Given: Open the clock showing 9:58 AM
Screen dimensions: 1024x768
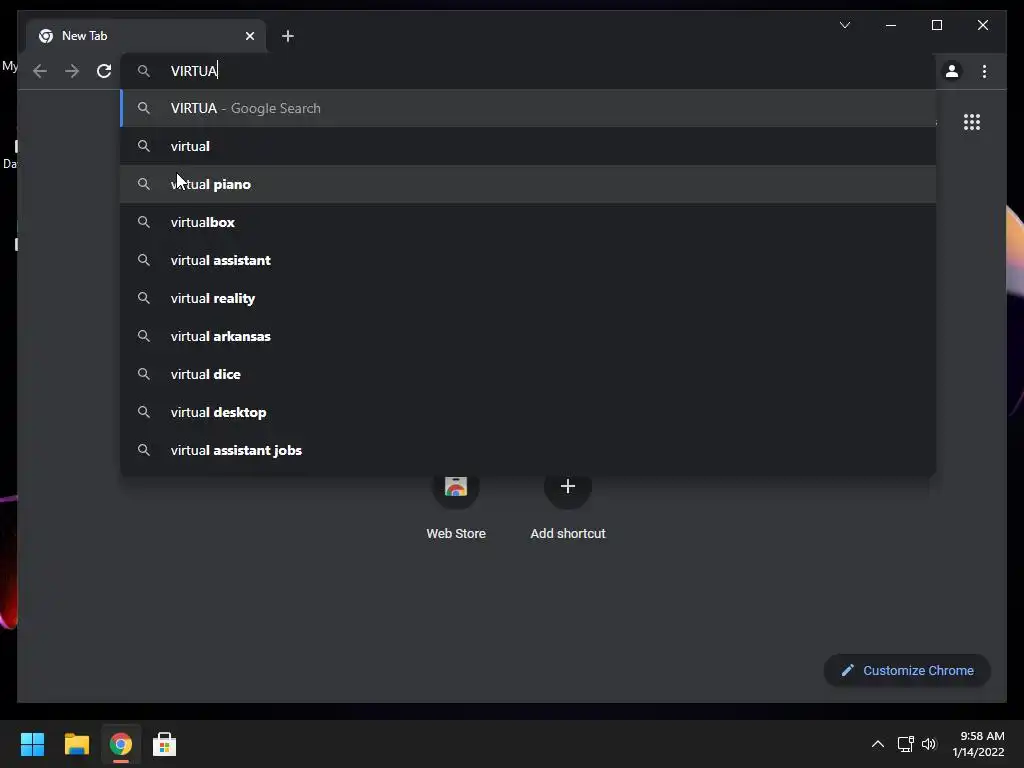Looking at the screenshot, I should coord(978,744).
